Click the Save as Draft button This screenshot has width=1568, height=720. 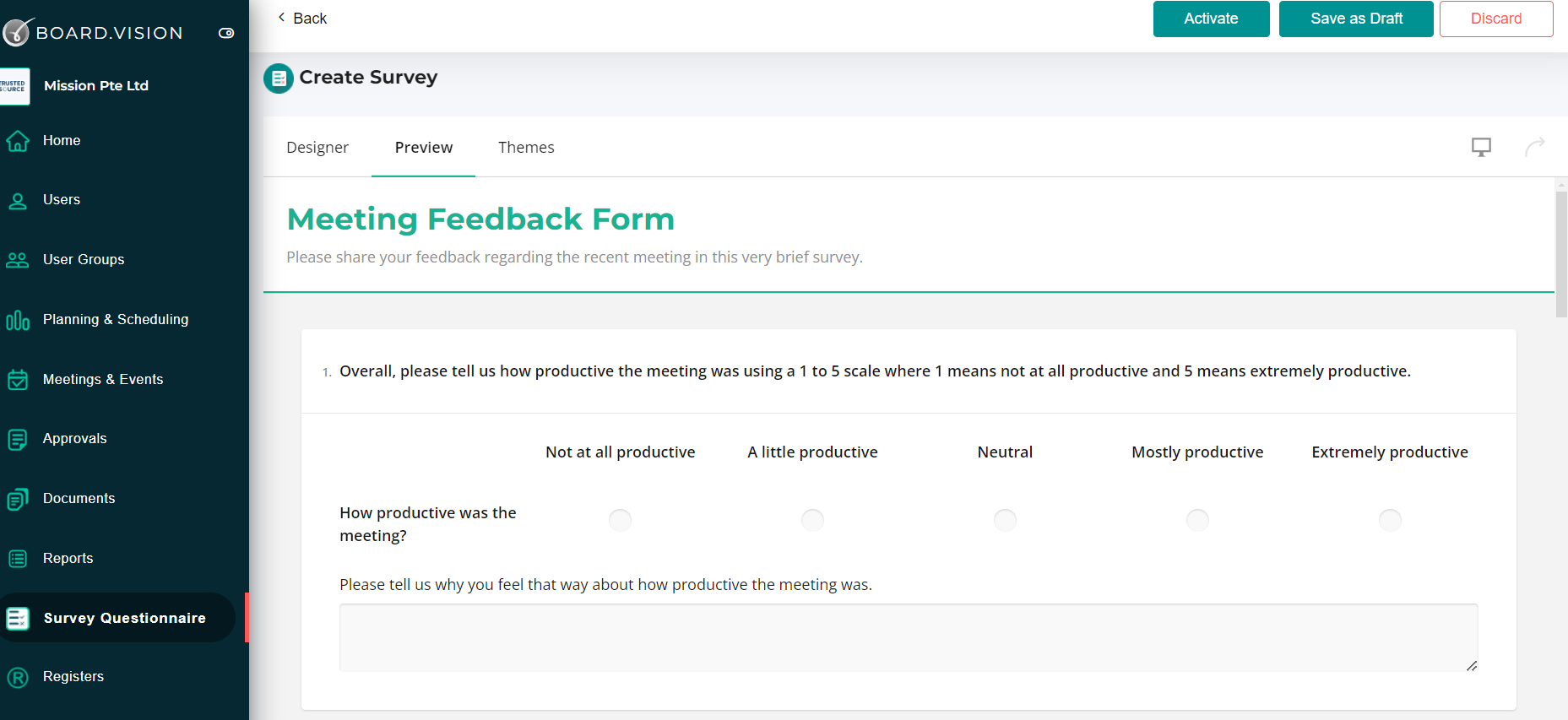(1356, 19)
